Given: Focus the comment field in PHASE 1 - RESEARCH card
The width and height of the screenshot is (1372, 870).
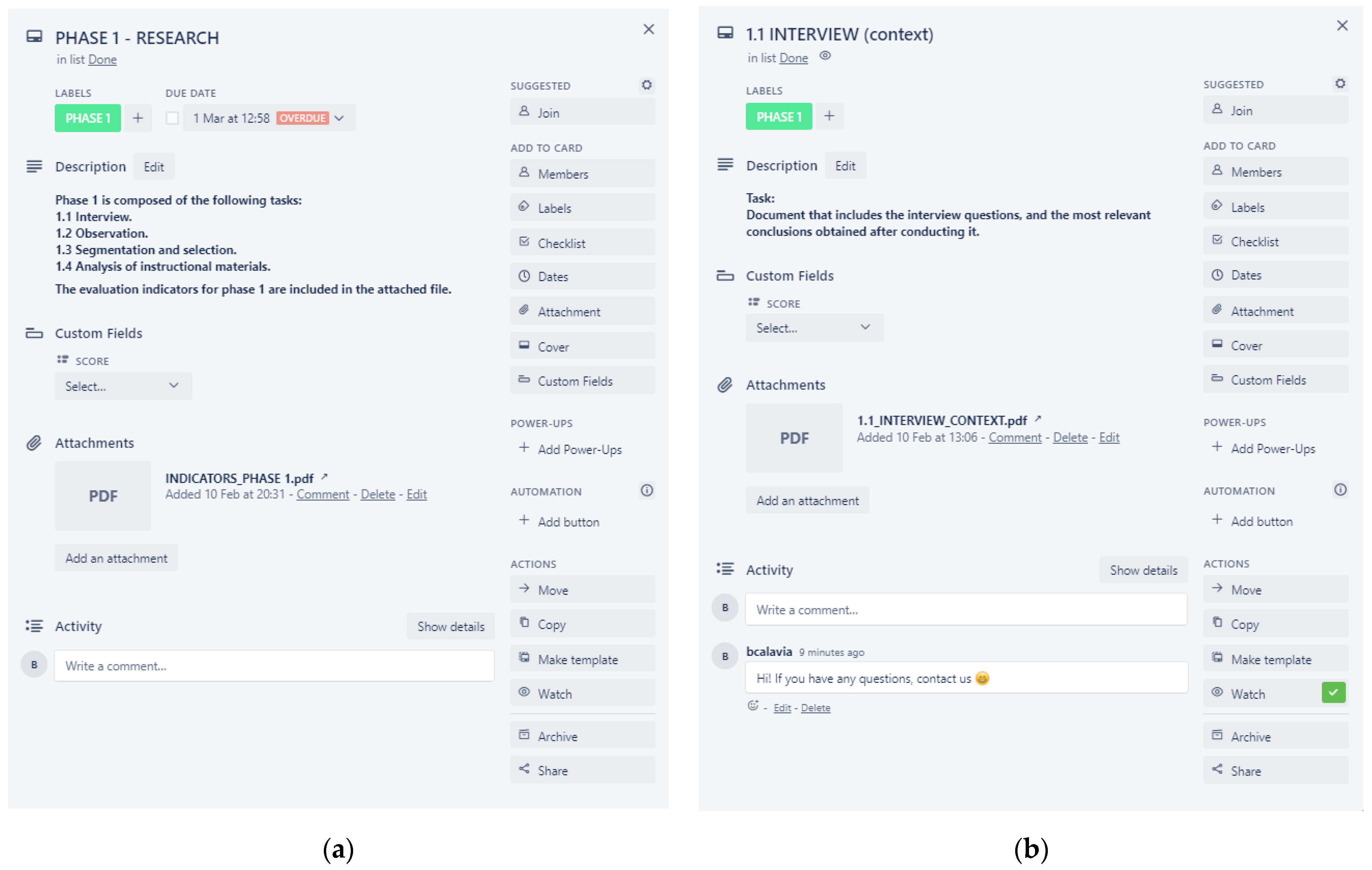Looking at the screenshot, I should [x=273, y=666].
